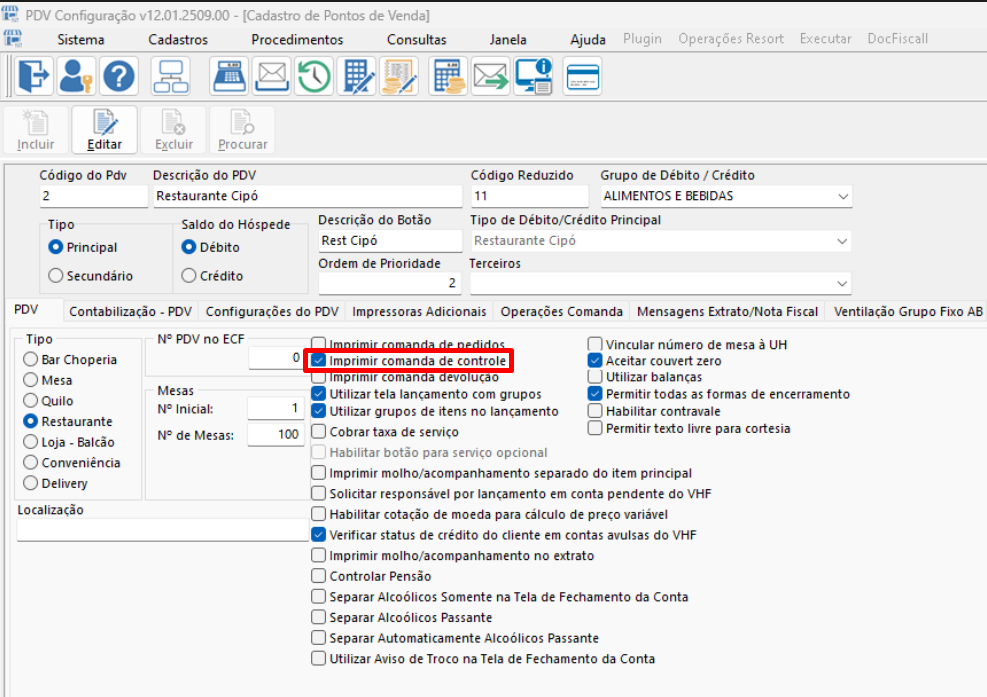The width and height of the screenshot is (987, 697).
Task: Expand the Terceiros dropdown
Action: coord(842,284)
